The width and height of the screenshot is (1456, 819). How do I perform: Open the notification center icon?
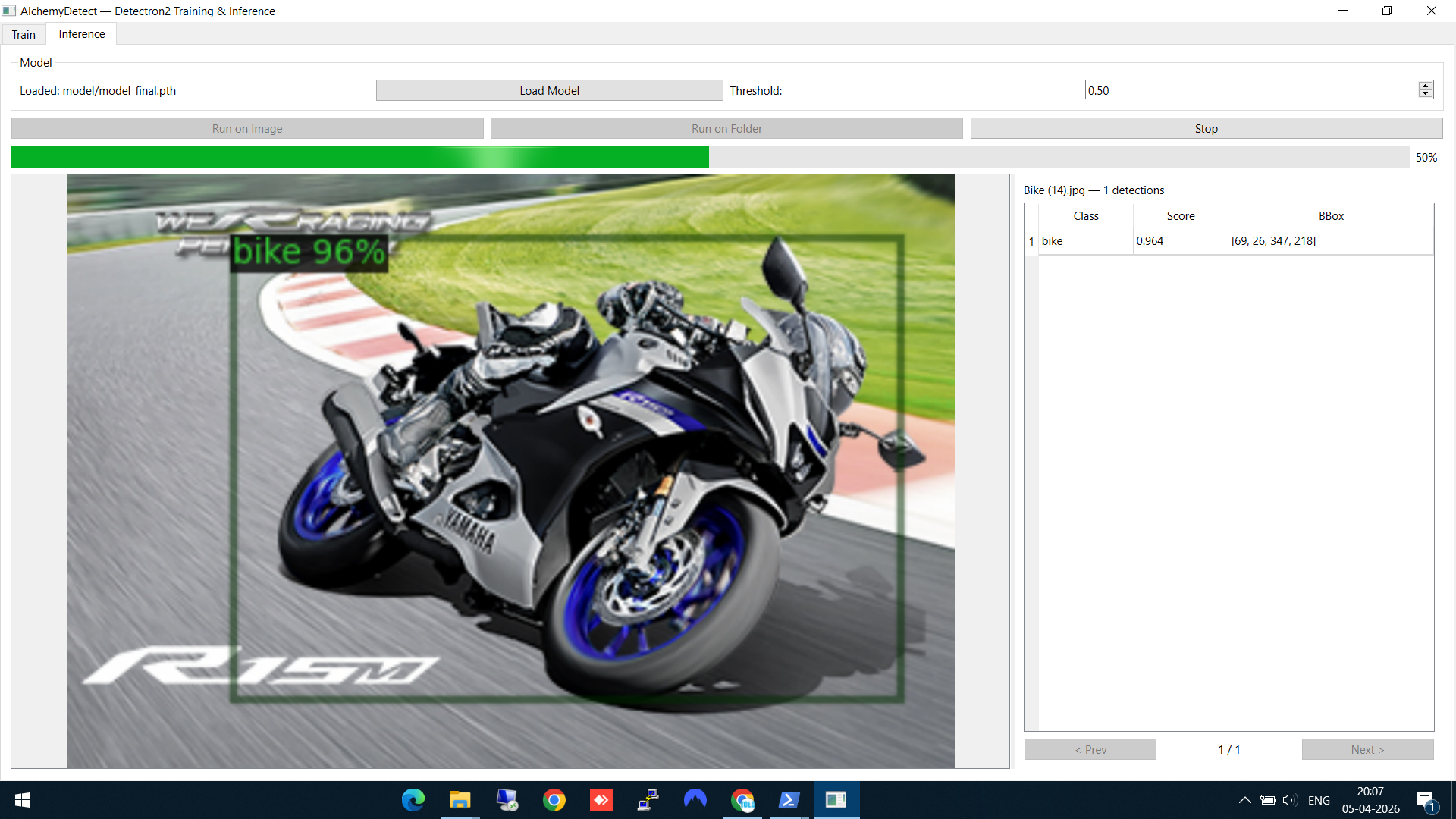1426,801
